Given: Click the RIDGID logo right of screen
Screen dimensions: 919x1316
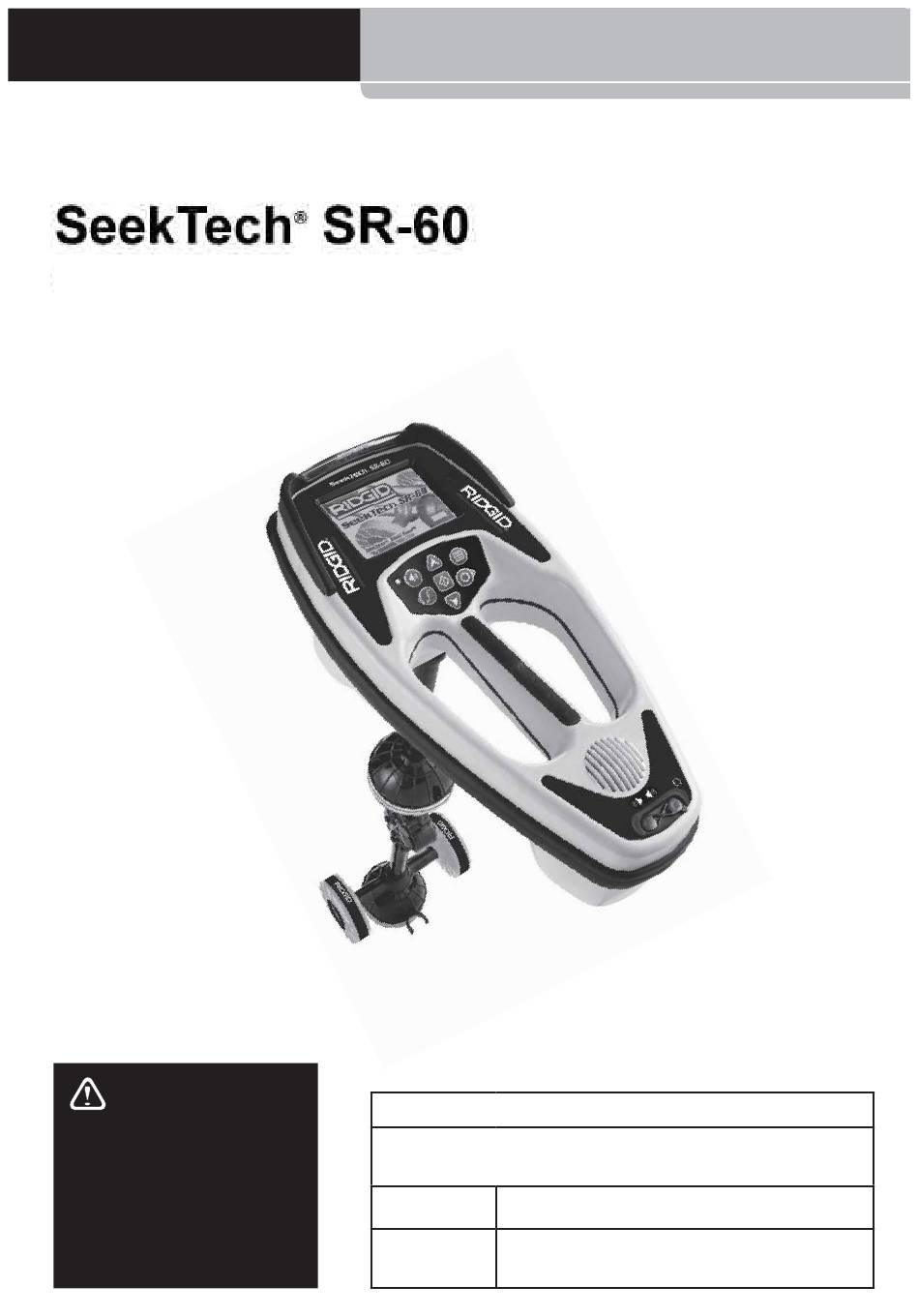Looking at the screenshot, I should tap(488, 507).
